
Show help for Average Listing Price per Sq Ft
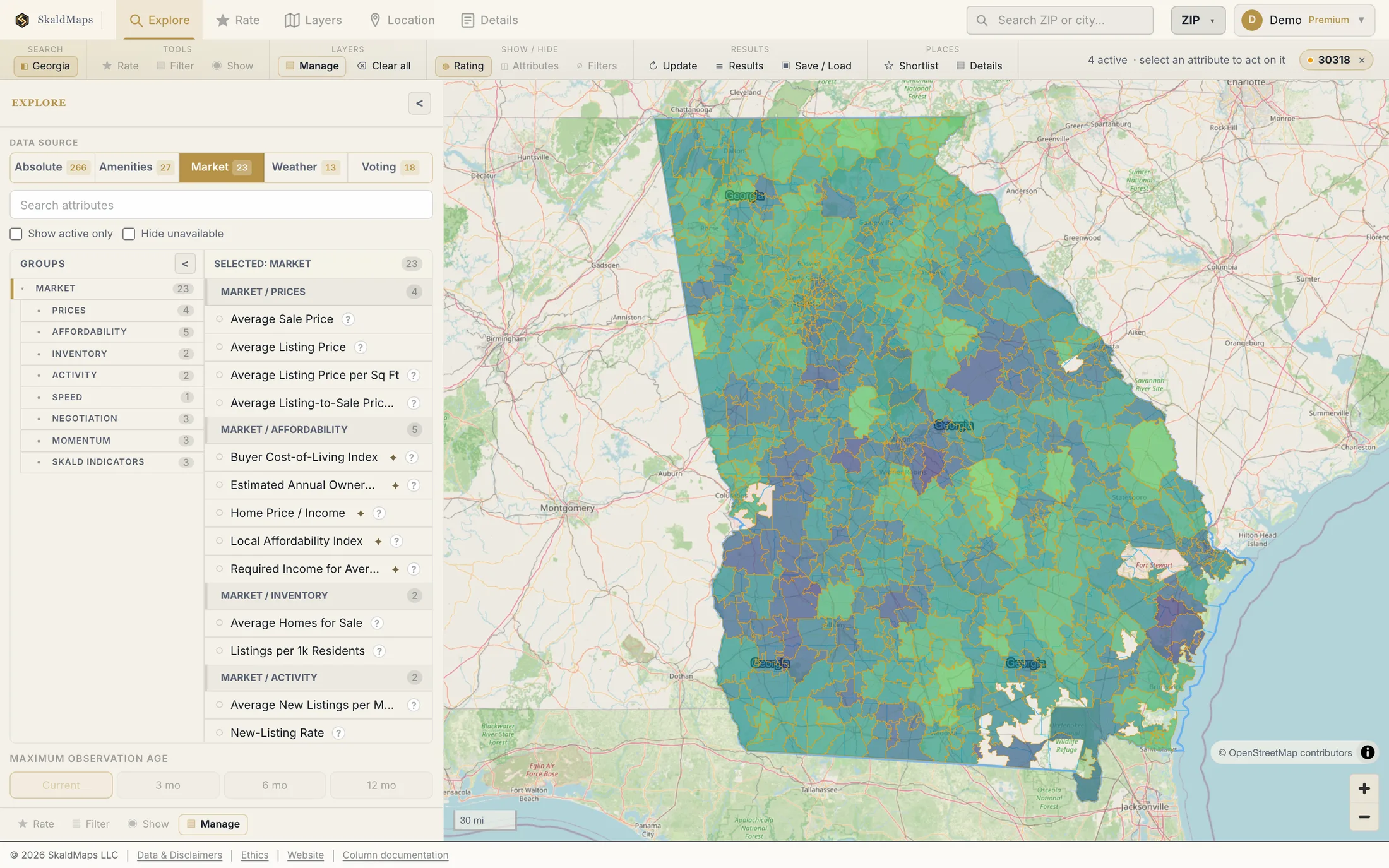[x=414, y=375]
